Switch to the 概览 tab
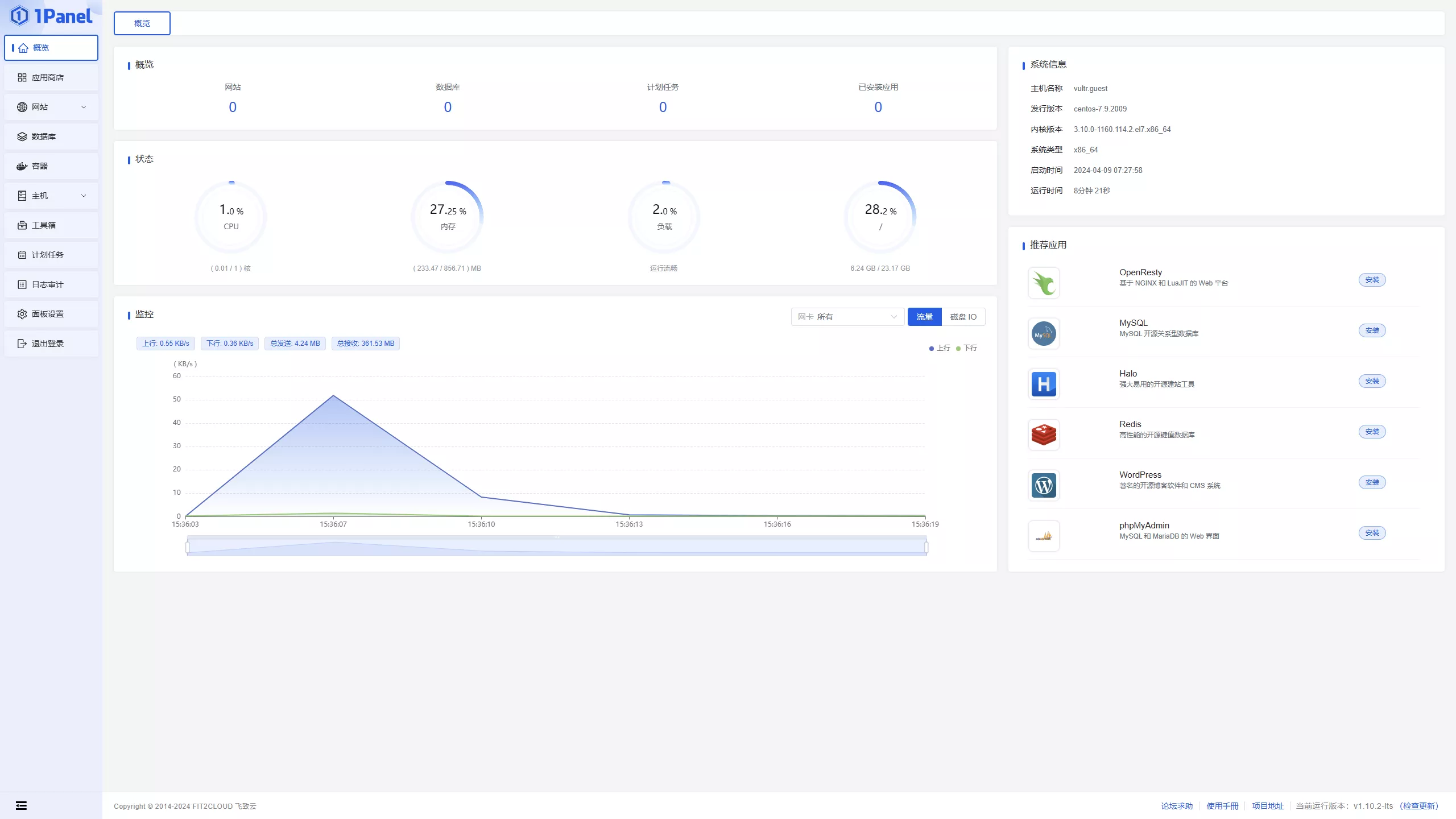1456x819 pixels. (142, 23)
